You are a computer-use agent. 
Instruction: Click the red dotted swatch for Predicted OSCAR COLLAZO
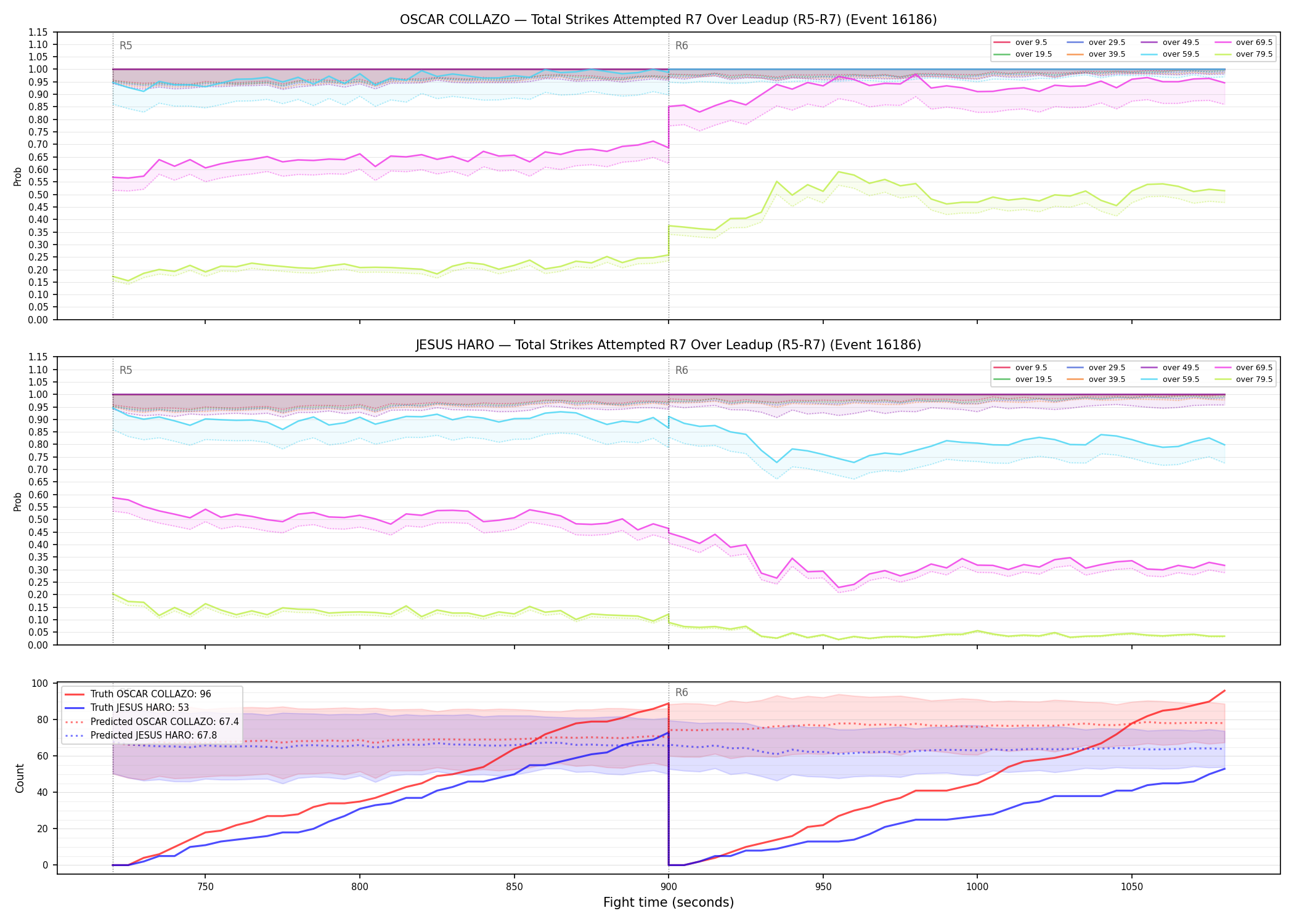coord(74,722)
